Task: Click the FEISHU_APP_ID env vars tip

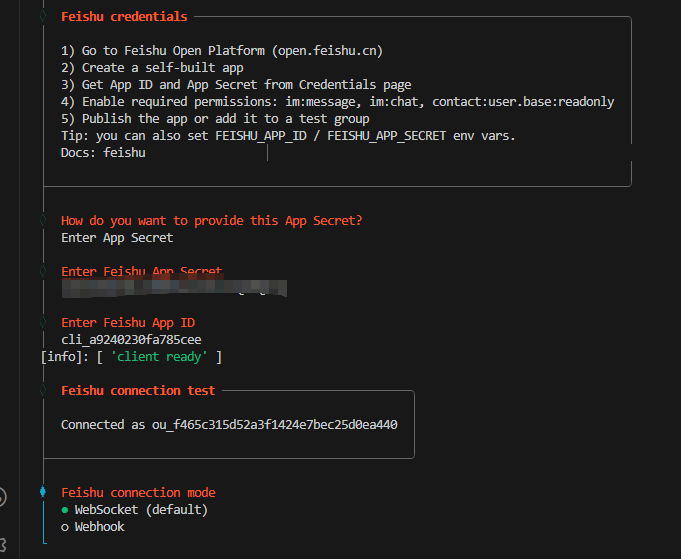Action: pyautogui.click(x=288, y=136)
